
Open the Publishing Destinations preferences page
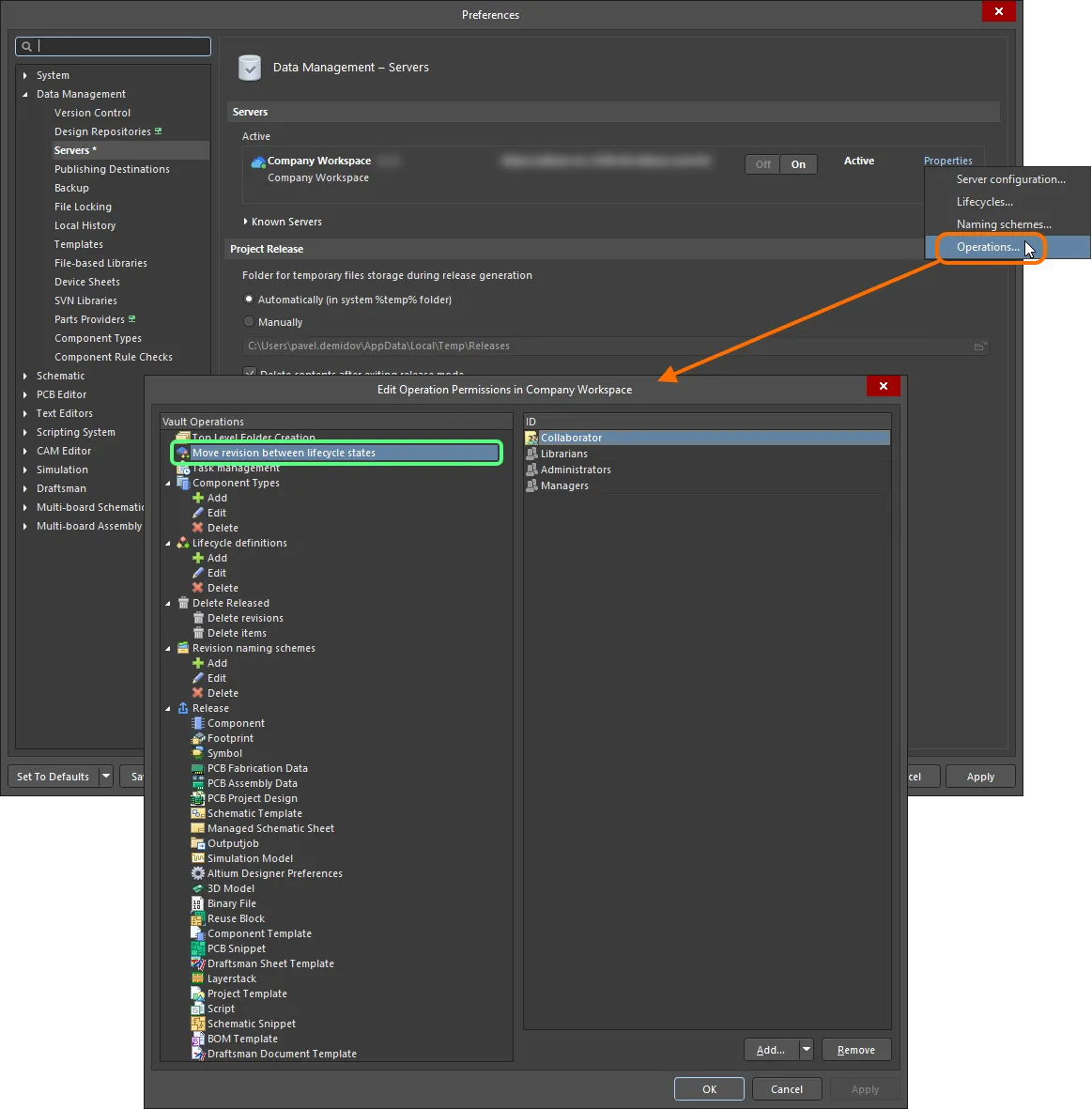[112, 170]
